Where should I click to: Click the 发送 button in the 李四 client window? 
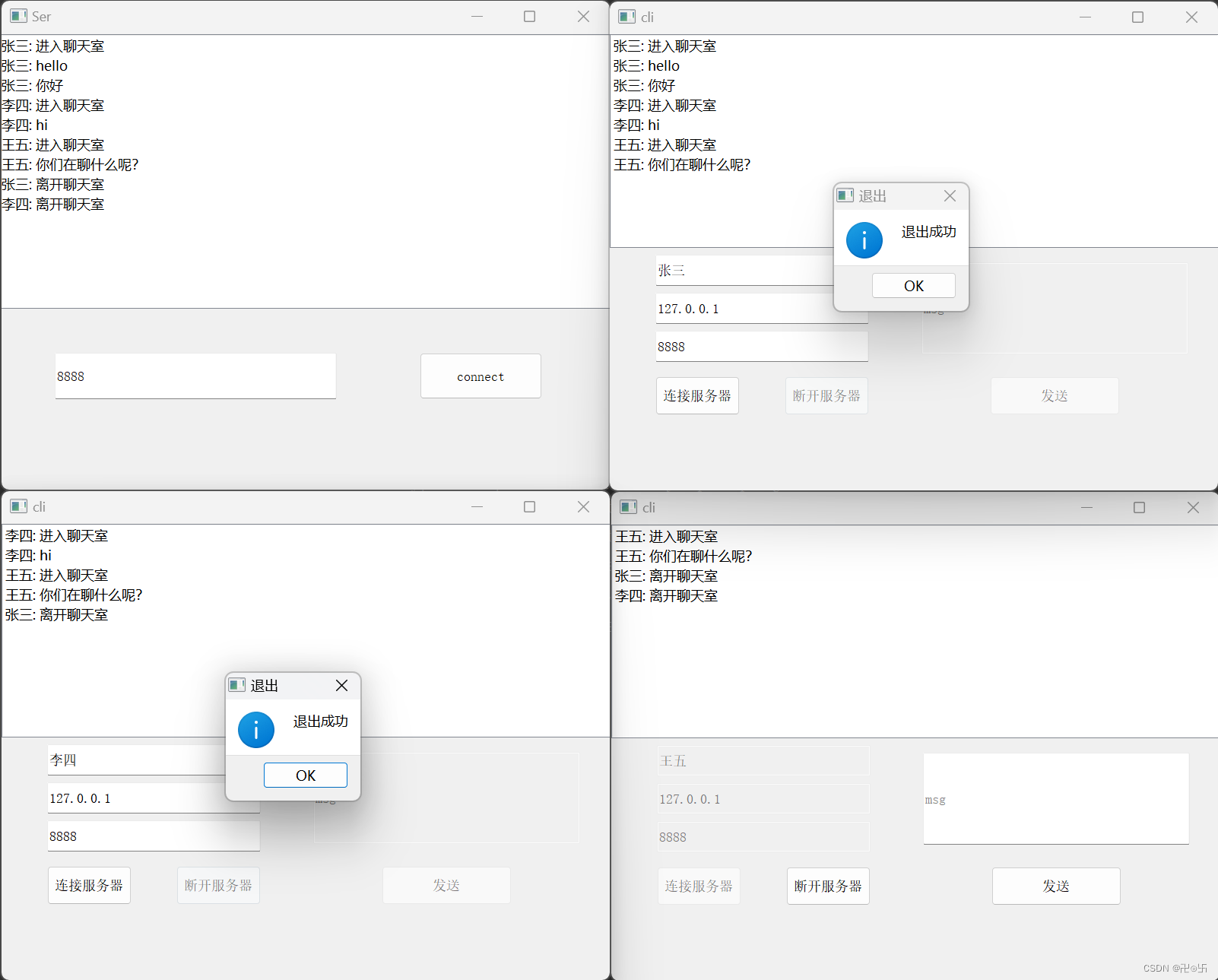click(x=446, y=885)
